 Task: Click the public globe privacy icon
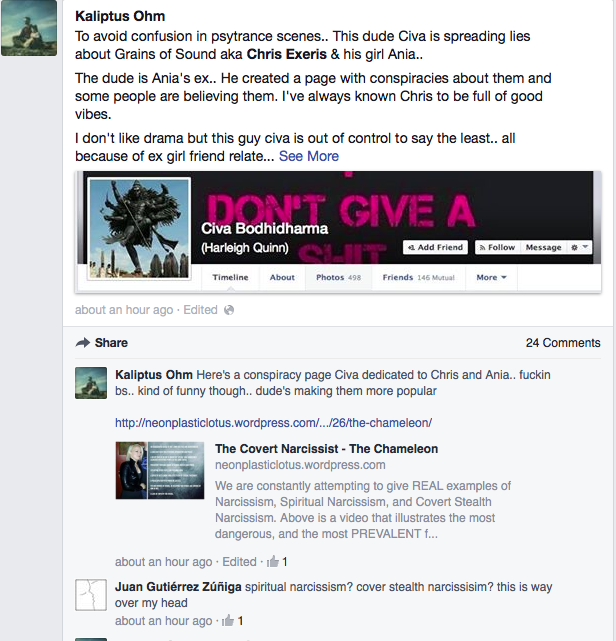(229, 310)
